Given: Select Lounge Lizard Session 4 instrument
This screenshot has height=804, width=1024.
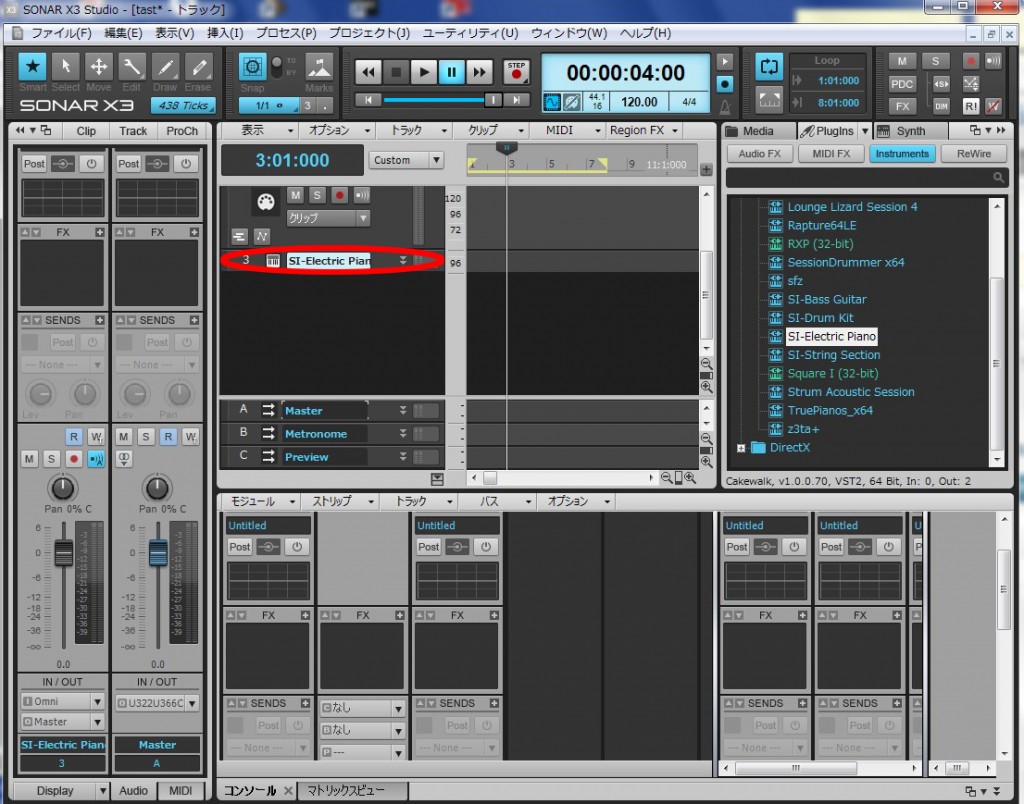Looking at the screenshot, I should tap(852, 207).
